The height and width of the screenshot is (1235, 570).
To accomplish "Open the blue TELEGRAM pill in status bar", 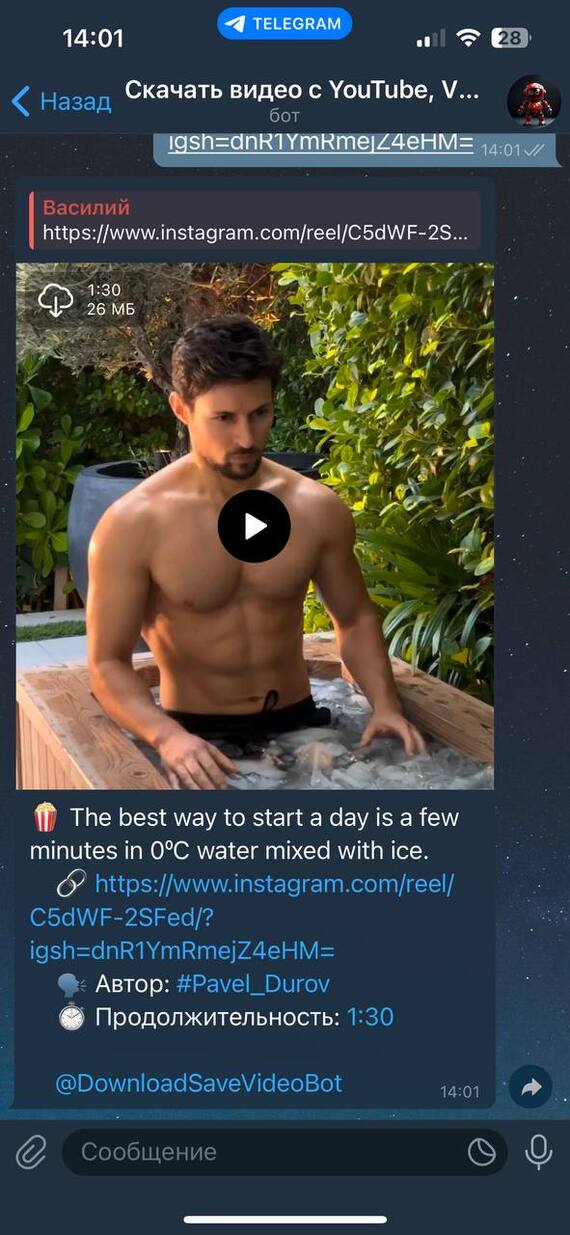I will pos(285,24).
